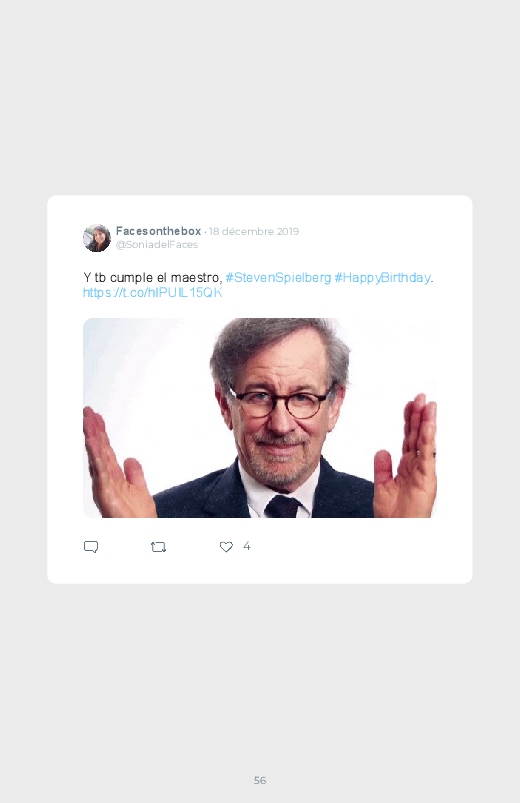Open the #HappyBirthday hashtag
Image resolution: width=520 pixels, height=803 pixels.
pos(382,278)
